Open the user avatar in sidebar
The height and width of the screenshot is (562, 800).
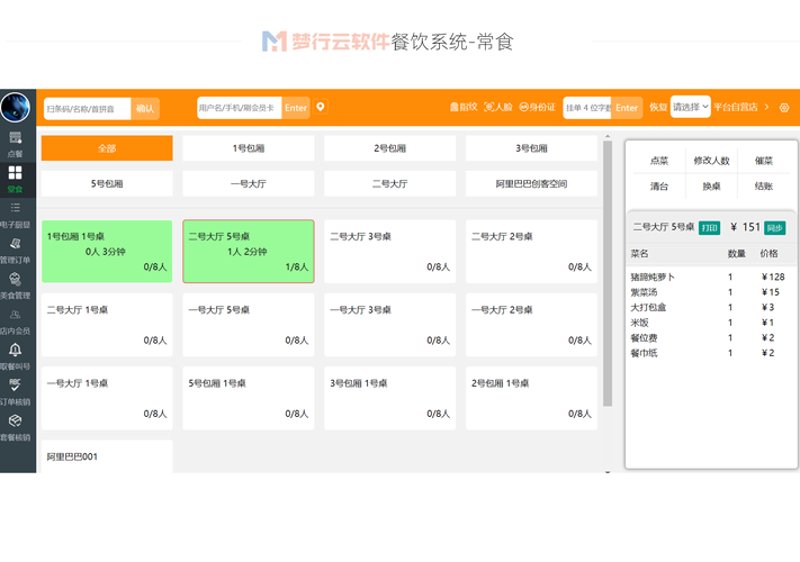pyautogui.click(x=15, y=107)
